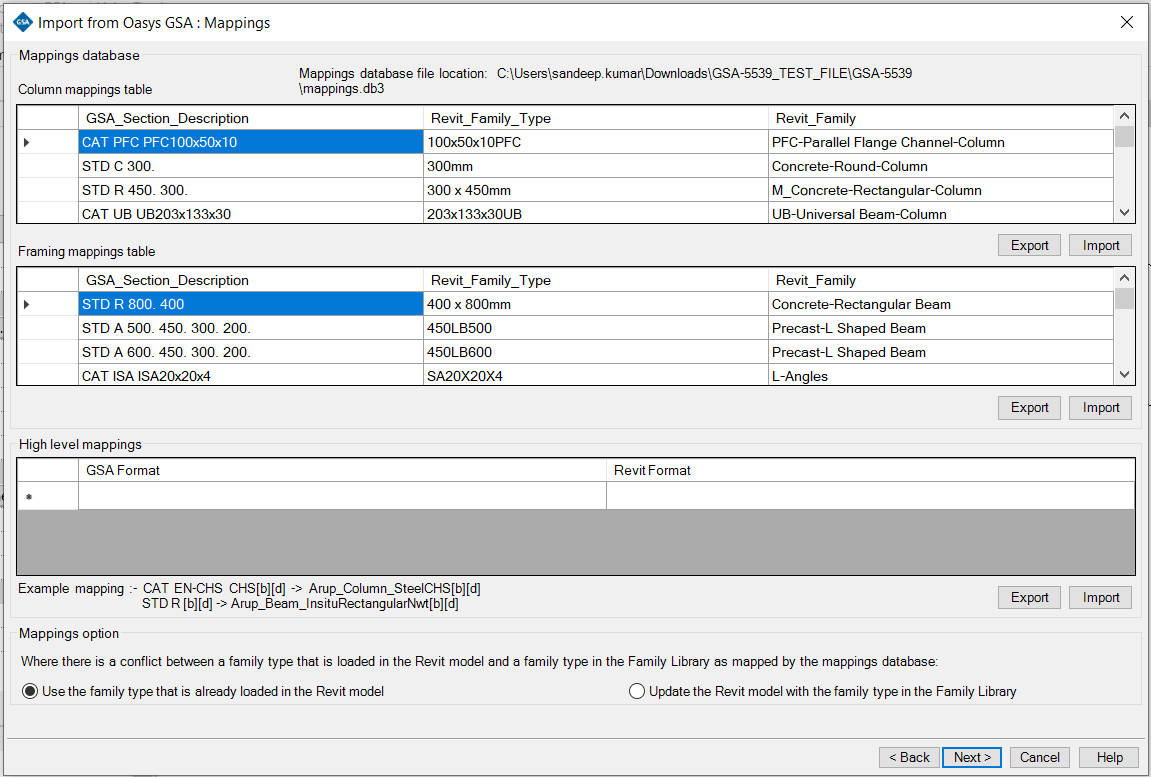Viewport: 1151px width, 778px height.
Task: Open the Help dialog
Action: 1108,757
